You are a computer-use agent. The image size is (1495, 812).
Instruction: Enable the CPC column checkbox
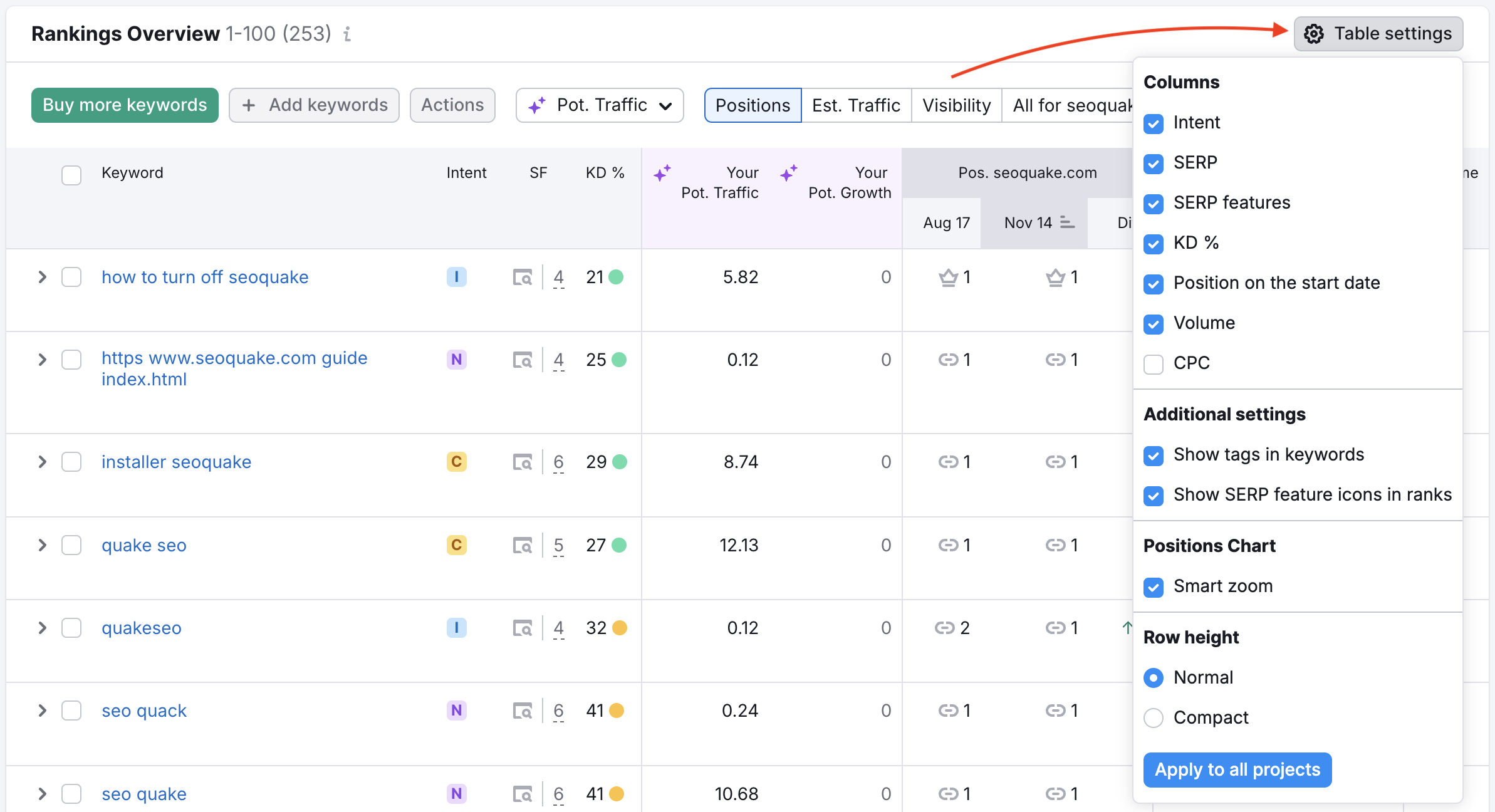point(1154,363)
